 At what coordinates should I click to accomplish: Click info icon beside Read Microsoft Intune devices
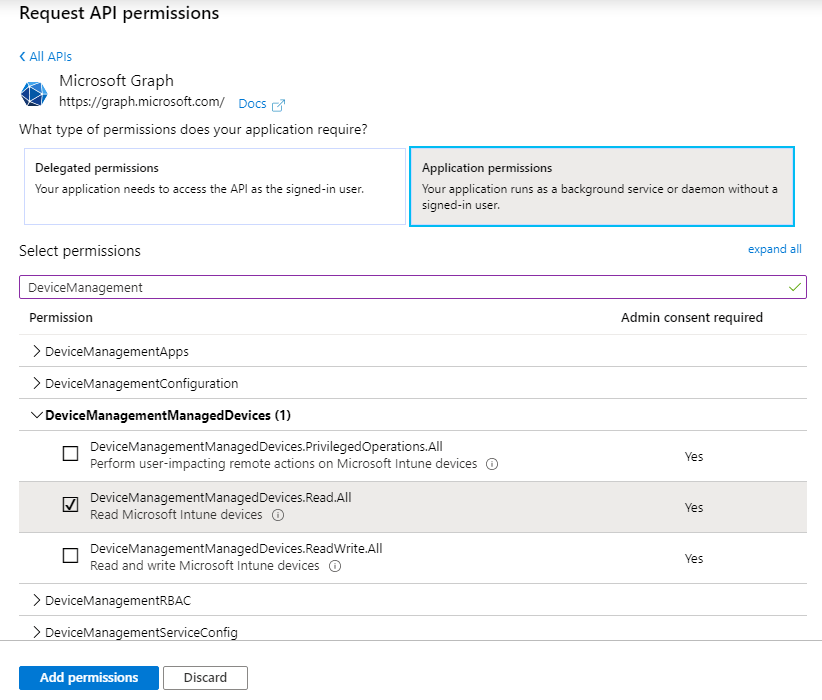coord(278,515)
